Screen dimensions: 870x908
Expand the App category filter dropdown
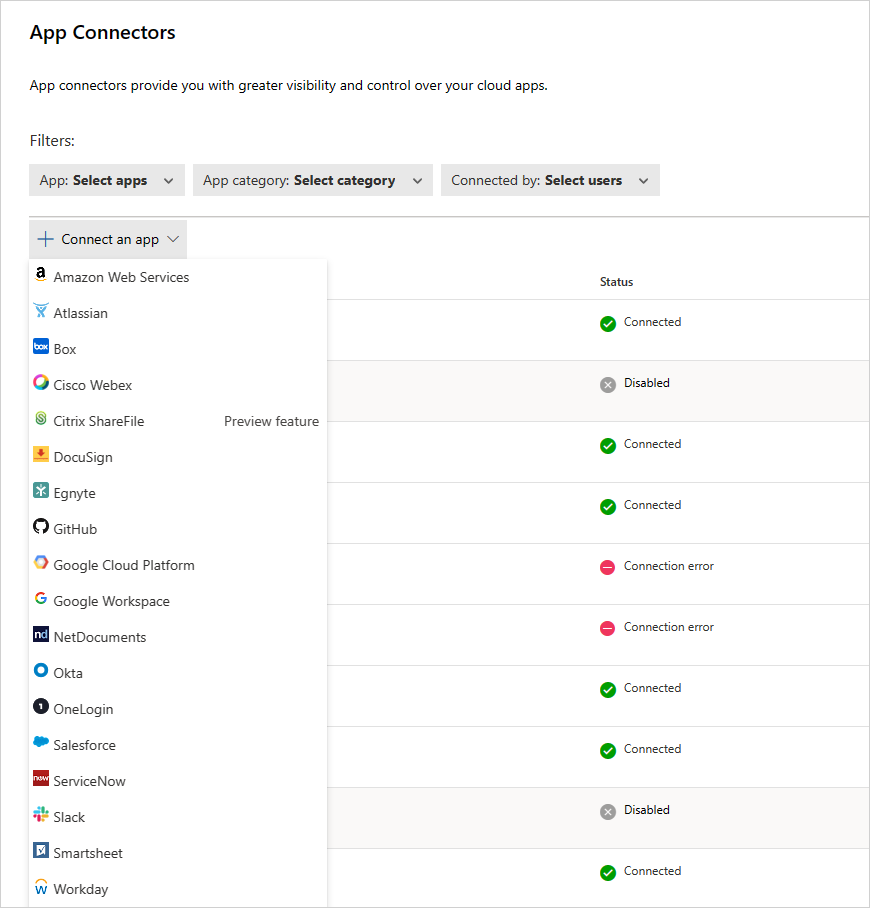(x=312, y=180)
